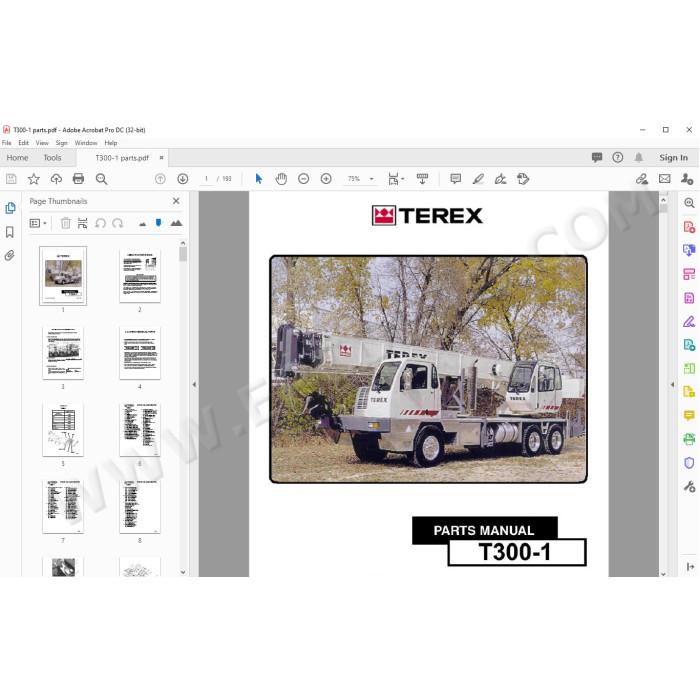Open More Tools wrench in right rail
Viewport: 700px width, 700px height.
click(689, 487)
